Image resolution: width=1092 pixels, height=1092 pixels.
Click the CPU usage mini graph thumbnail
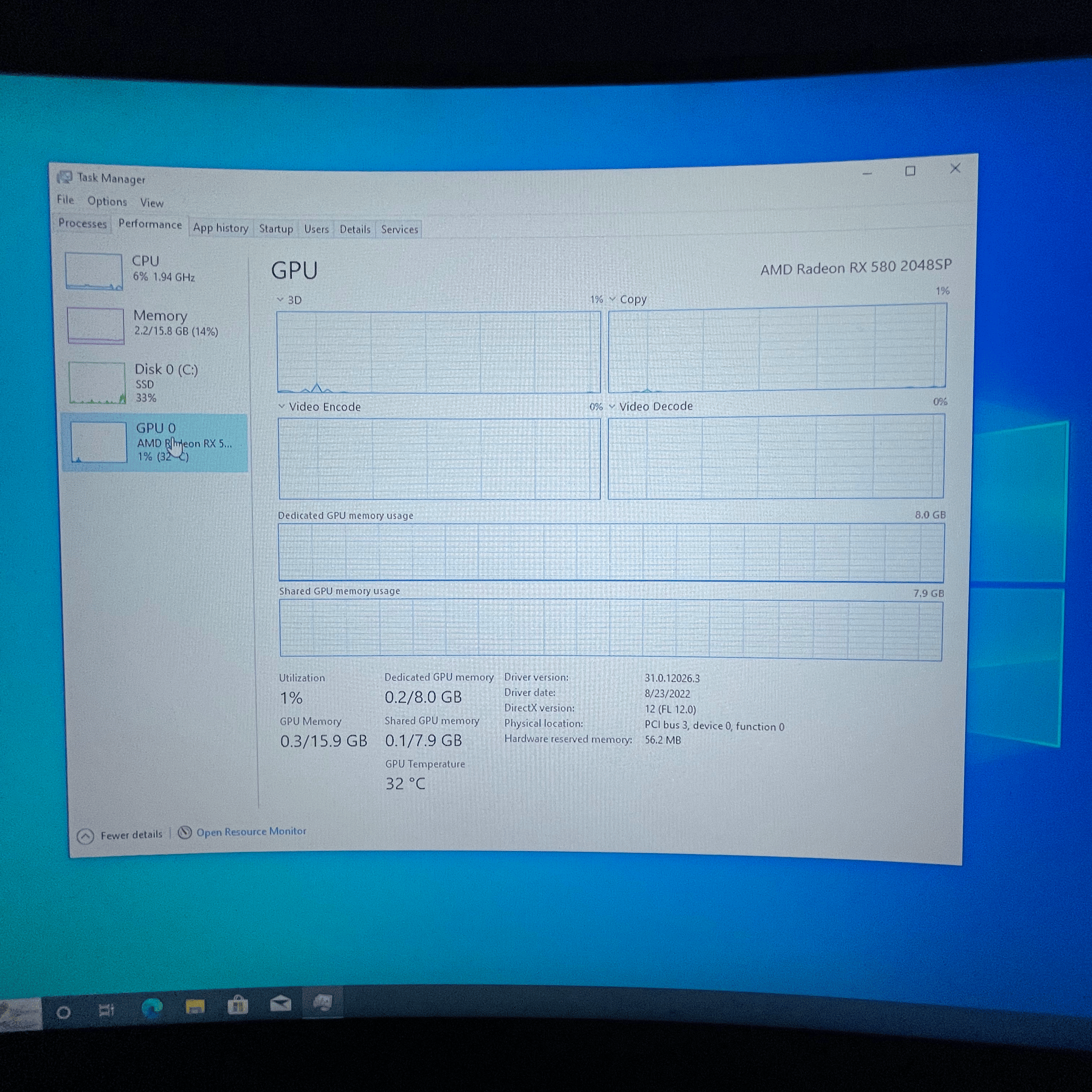tap(93, 271)
